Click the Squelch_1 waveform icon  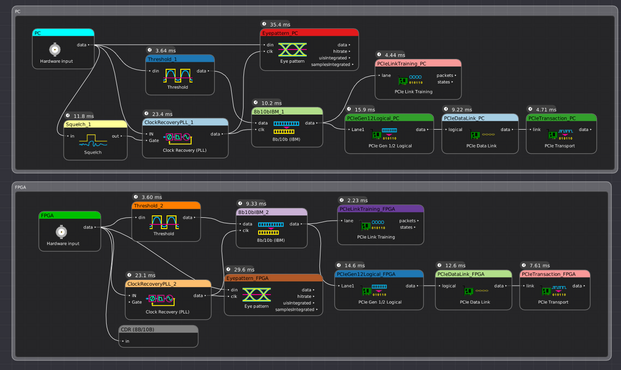coord(93,141)
